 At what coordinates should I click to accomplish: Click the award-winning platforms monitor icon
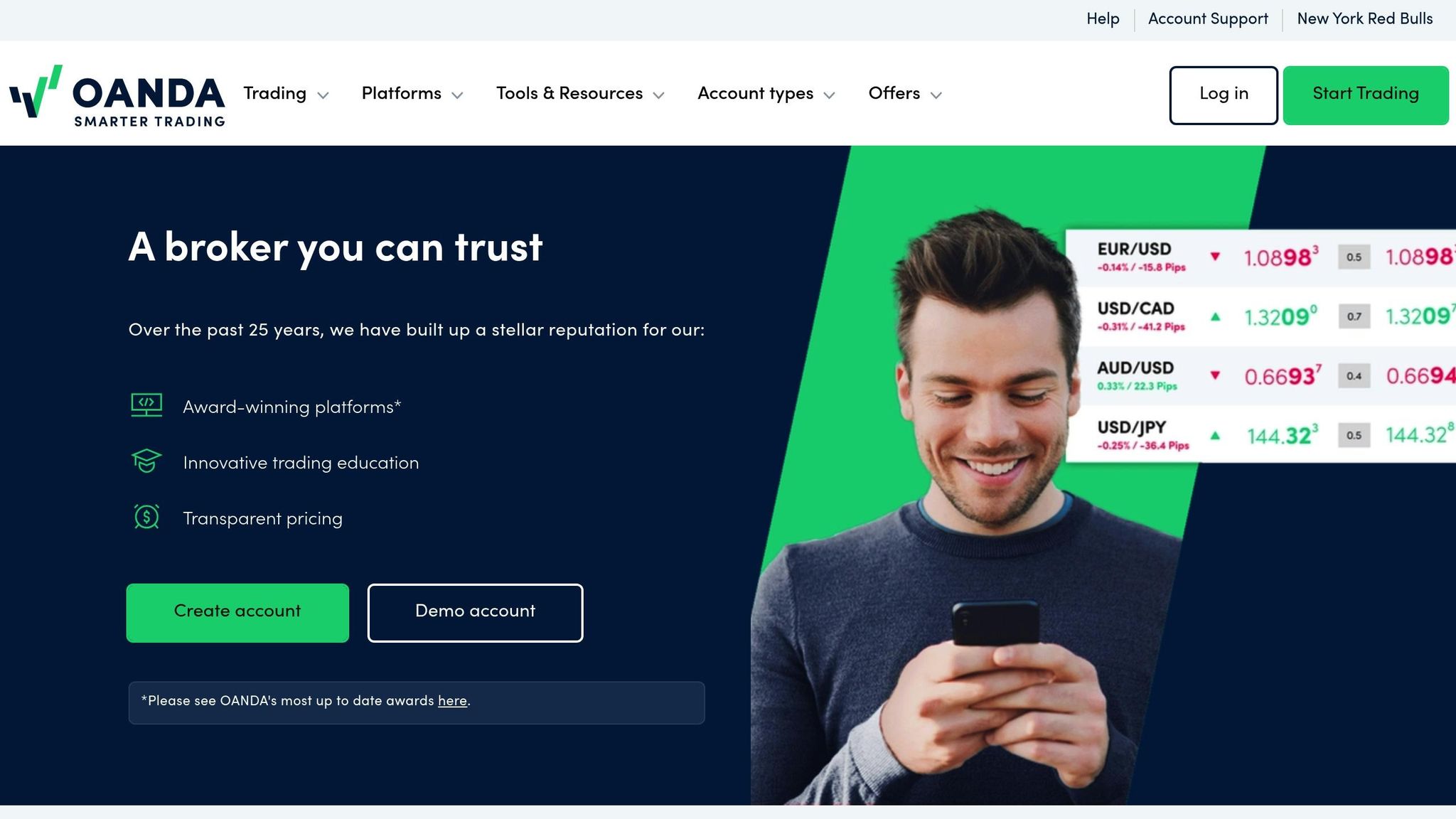tap(146, 405)
